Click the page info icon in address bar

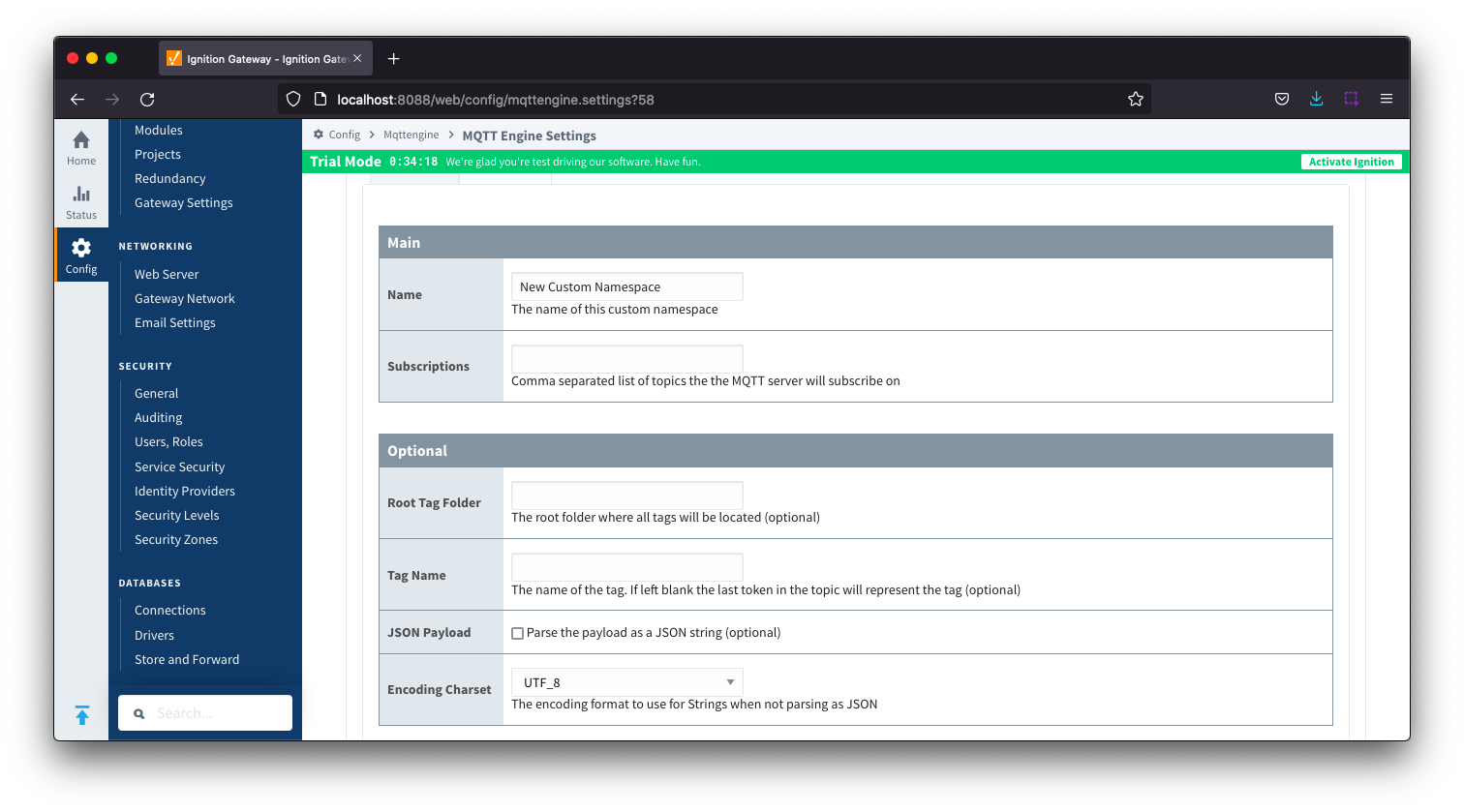(320, 99)
